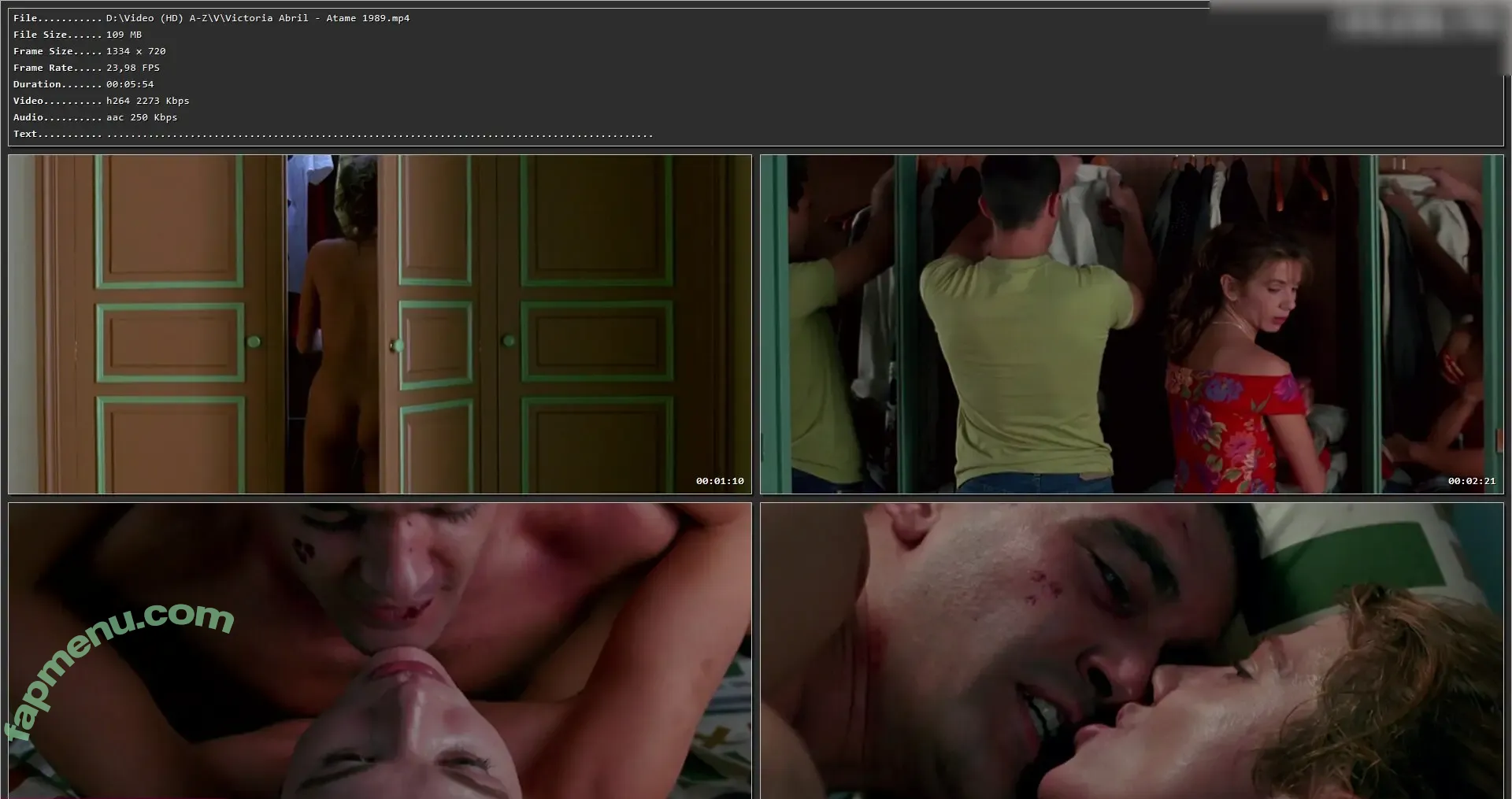This screenshot has width=1512, height=799.
Task: Click the file path ending in Atame 1989.mp4
Action: point(258,18)
